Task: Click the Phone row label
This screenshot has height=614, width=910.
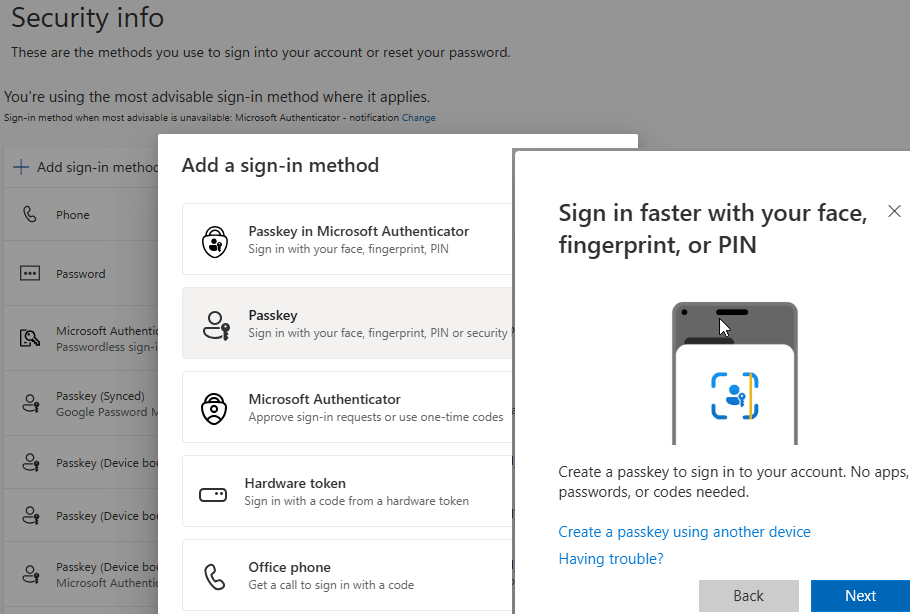Action: point(73,215)
